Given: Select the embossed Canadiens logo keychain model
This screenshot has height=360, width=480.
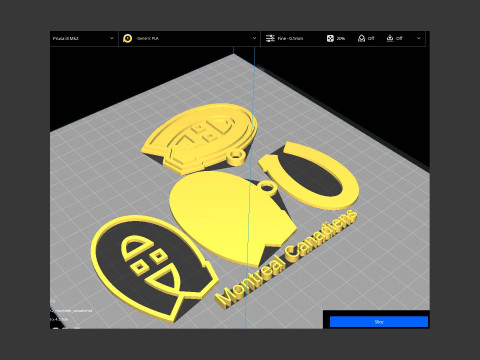Looking at the screenshot, I should (x=200, y=137).
